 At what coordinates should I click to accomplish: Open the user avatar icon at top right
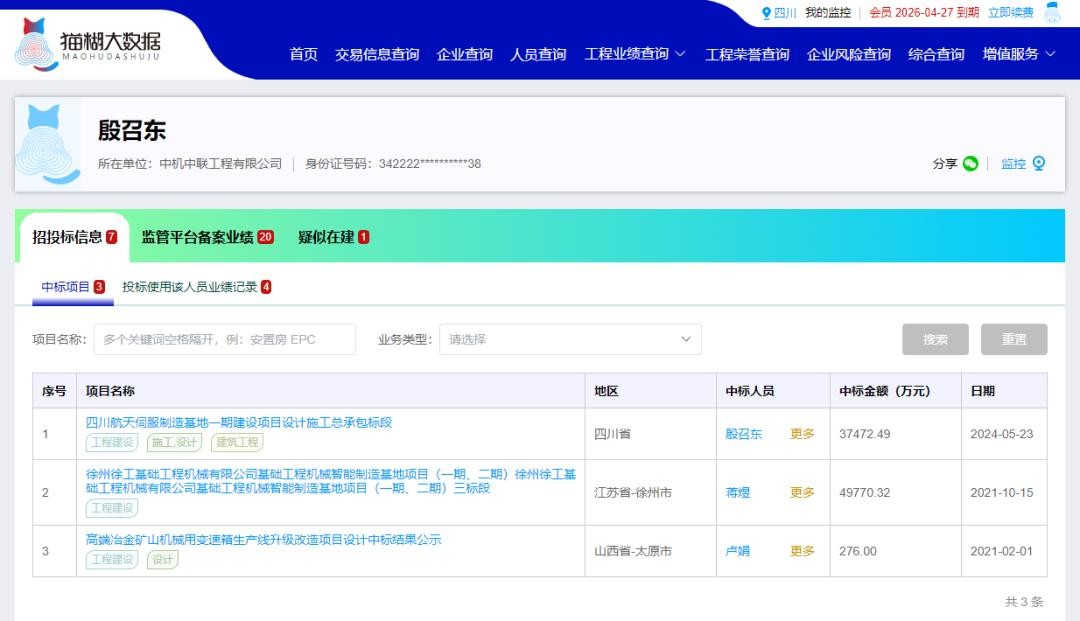[1052, 13]
